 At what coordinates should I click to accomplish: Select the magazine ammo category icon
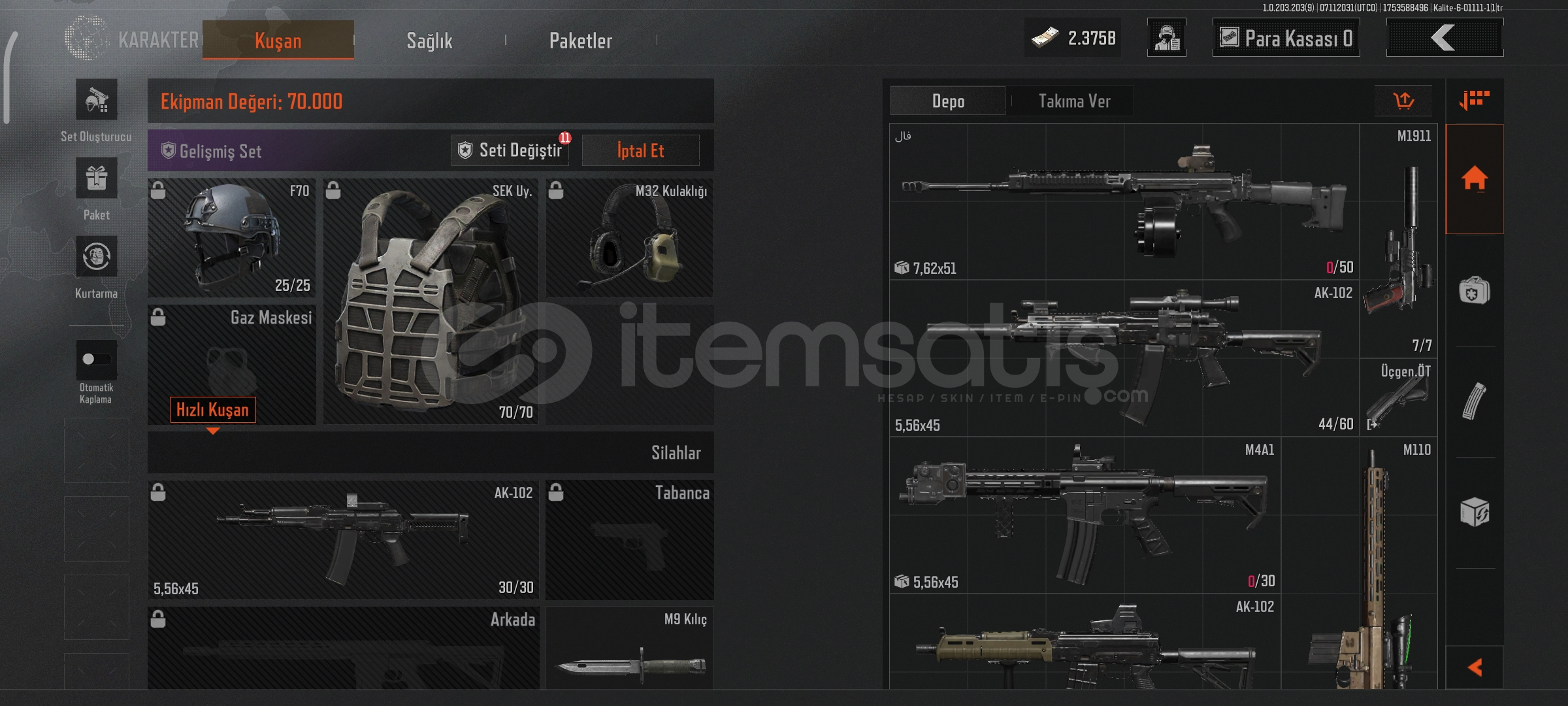[1475, 401]
